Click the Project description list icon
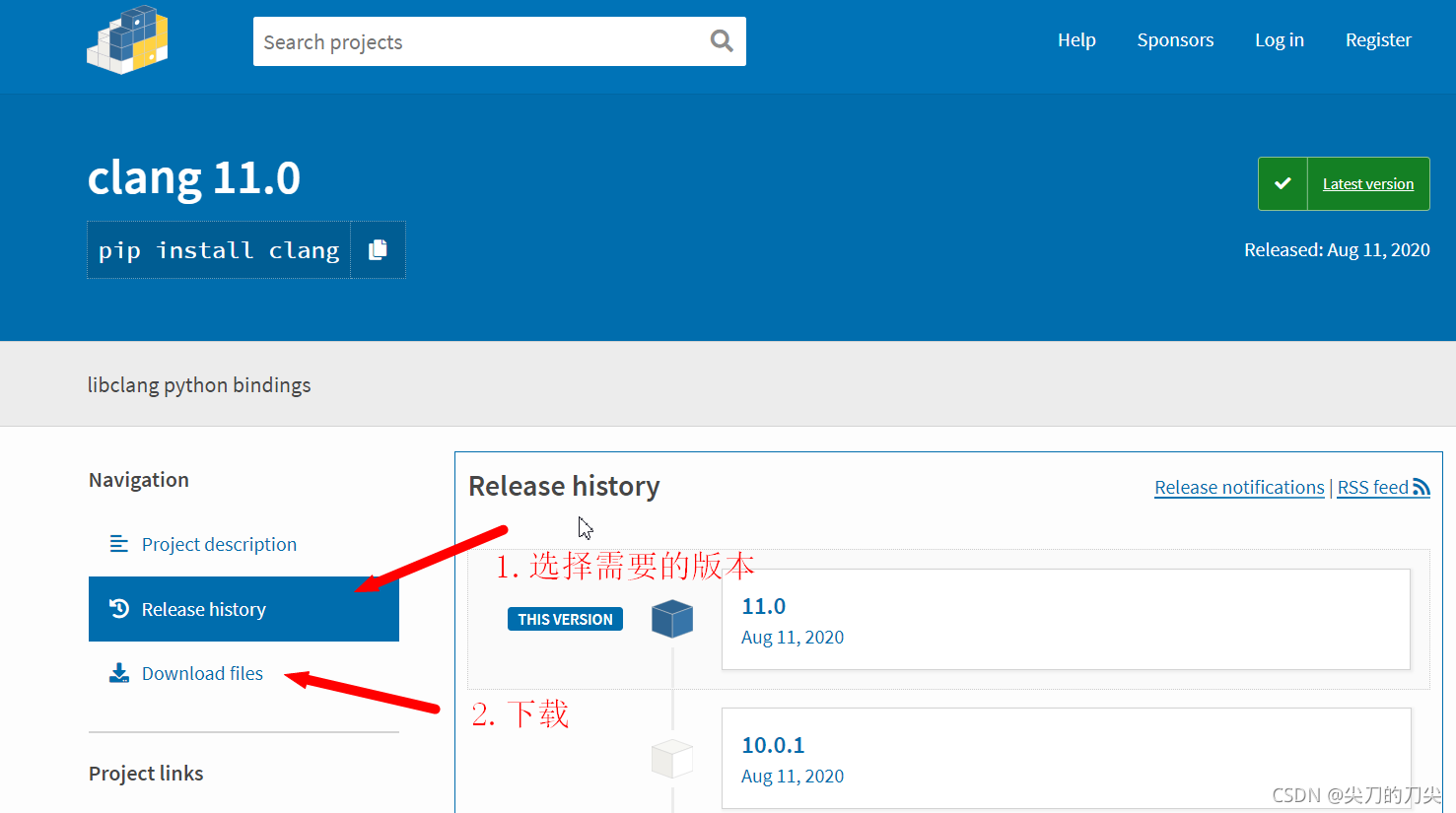The image size is (1456, 813). pos(119,544)
